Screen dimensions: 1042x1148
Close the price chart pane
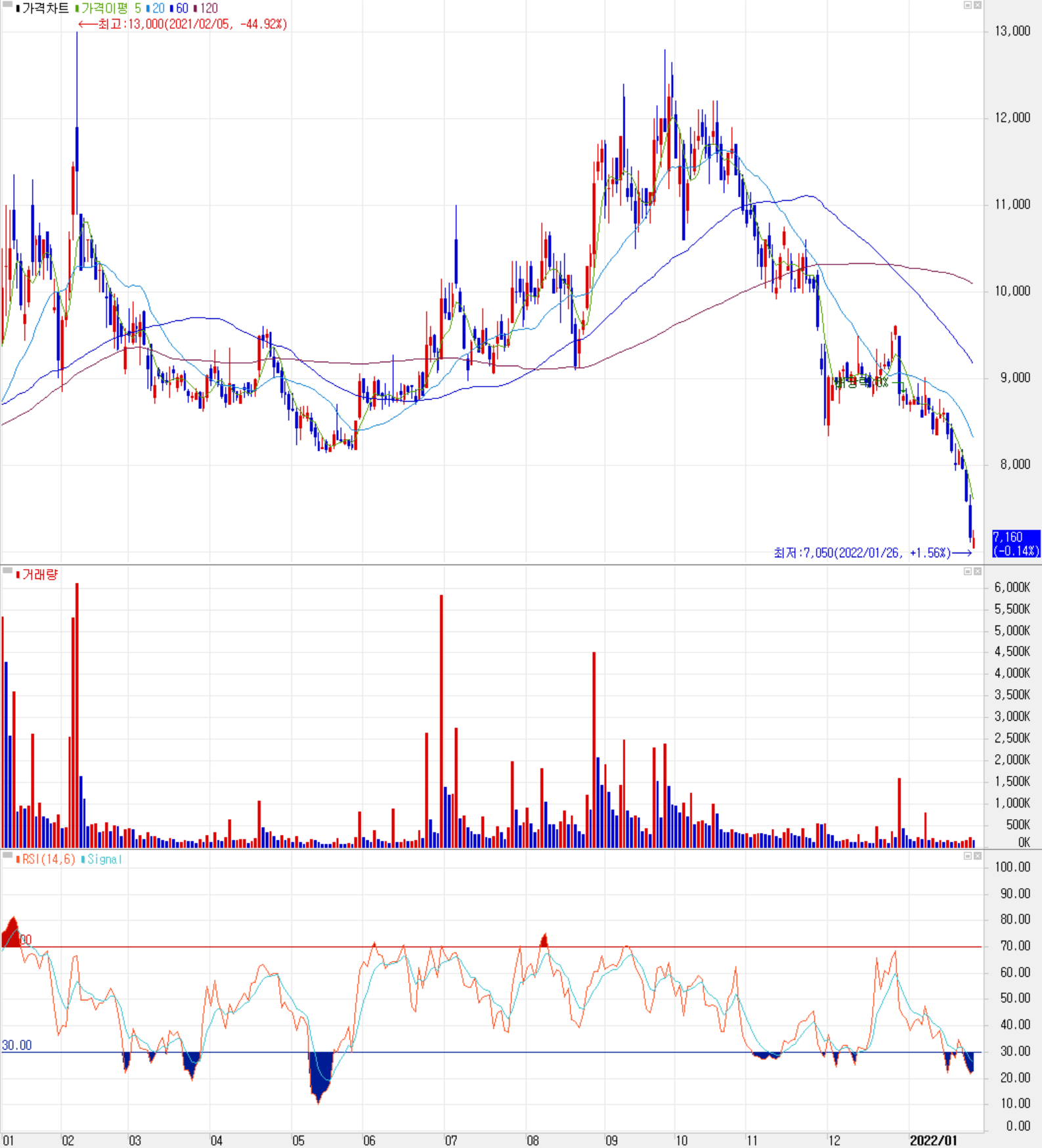pyautogui.click(x=977, y=5)
